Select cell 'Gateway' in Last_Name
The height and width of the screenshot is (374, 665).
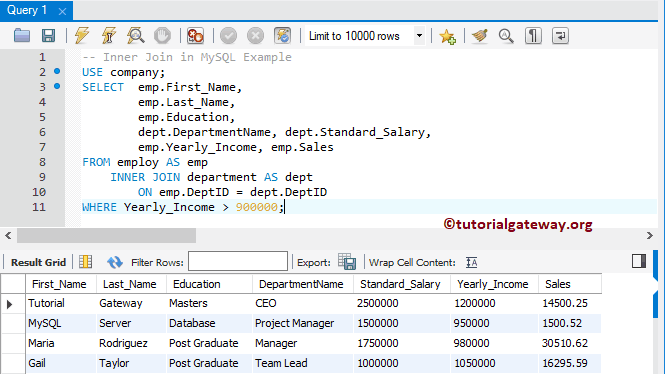pos(131,304)
